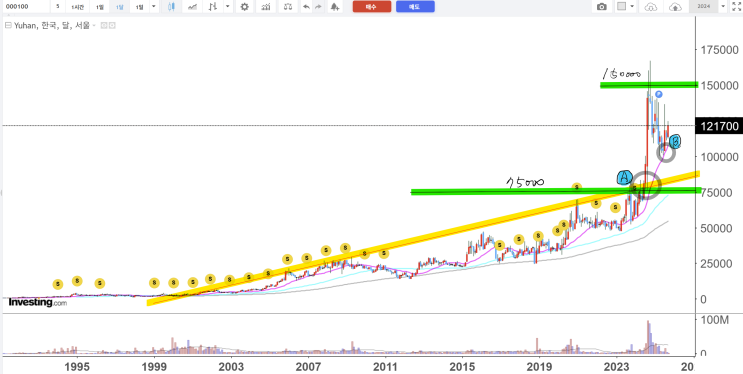Pick the bar chart type icon

point(214,7)
